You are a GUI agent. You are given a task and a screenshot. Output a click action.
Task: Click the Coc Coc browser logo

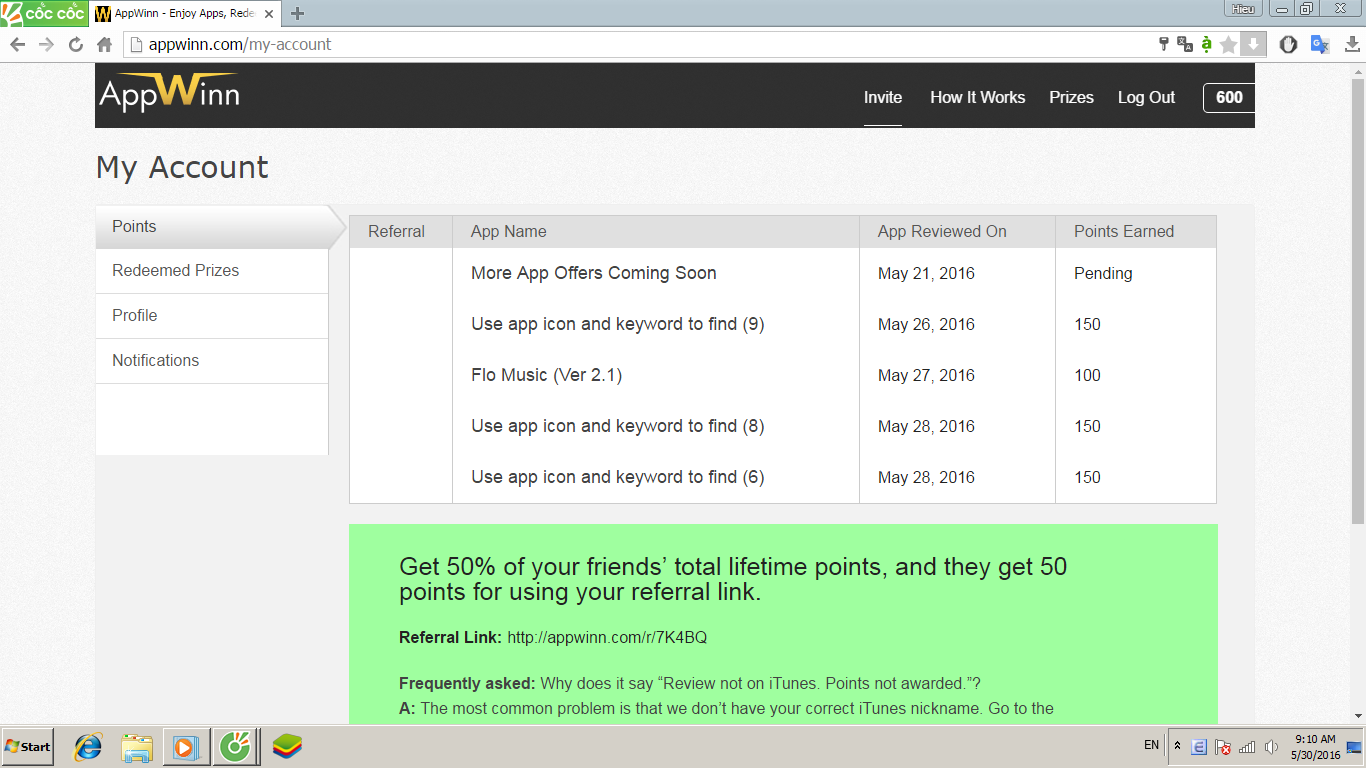[x=44, y=13]
